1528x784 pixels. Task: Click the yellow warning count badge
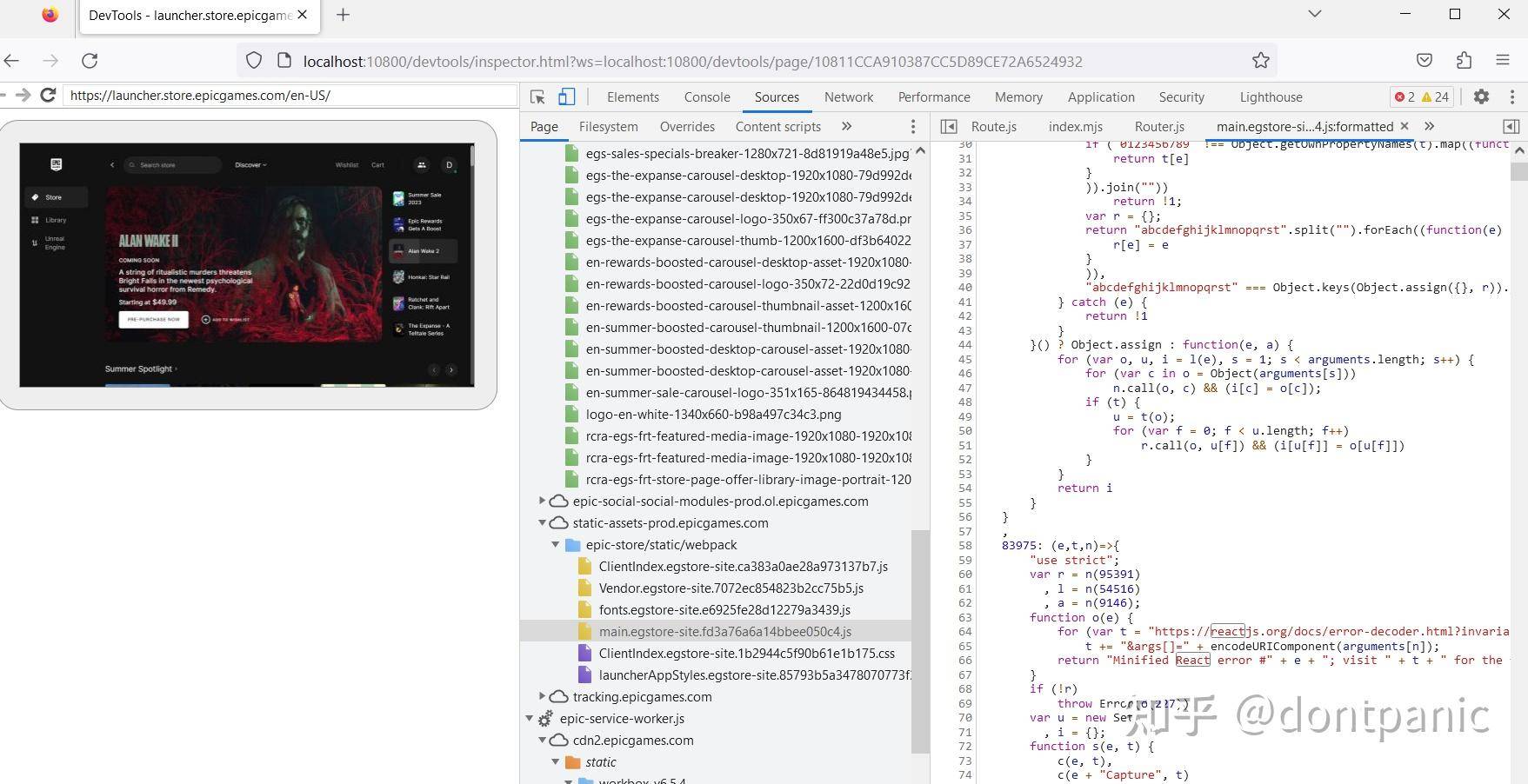pyautogui.click(x=1435, y=96)
